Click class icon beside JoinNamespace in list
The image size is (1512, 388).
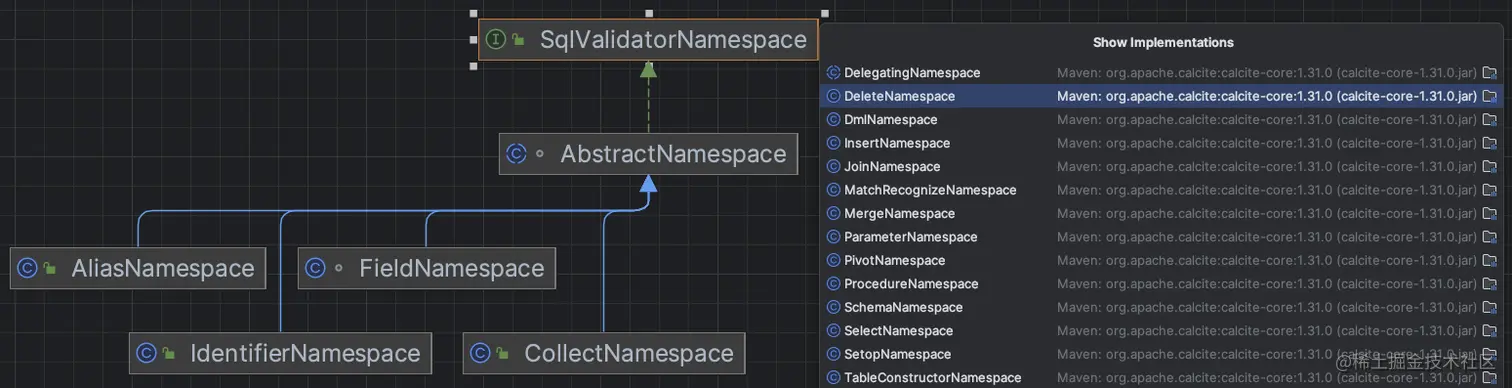tap(833, 167)
